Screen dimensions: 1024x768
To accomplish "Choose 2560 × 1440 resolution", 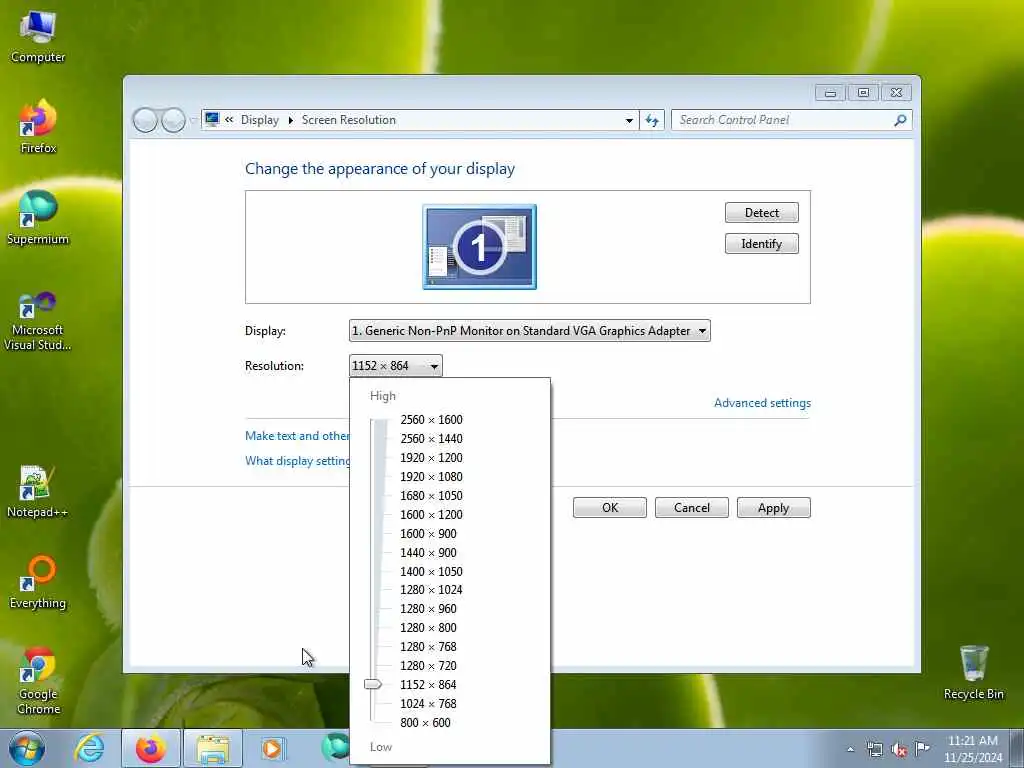I will click(x=432, y=438).
